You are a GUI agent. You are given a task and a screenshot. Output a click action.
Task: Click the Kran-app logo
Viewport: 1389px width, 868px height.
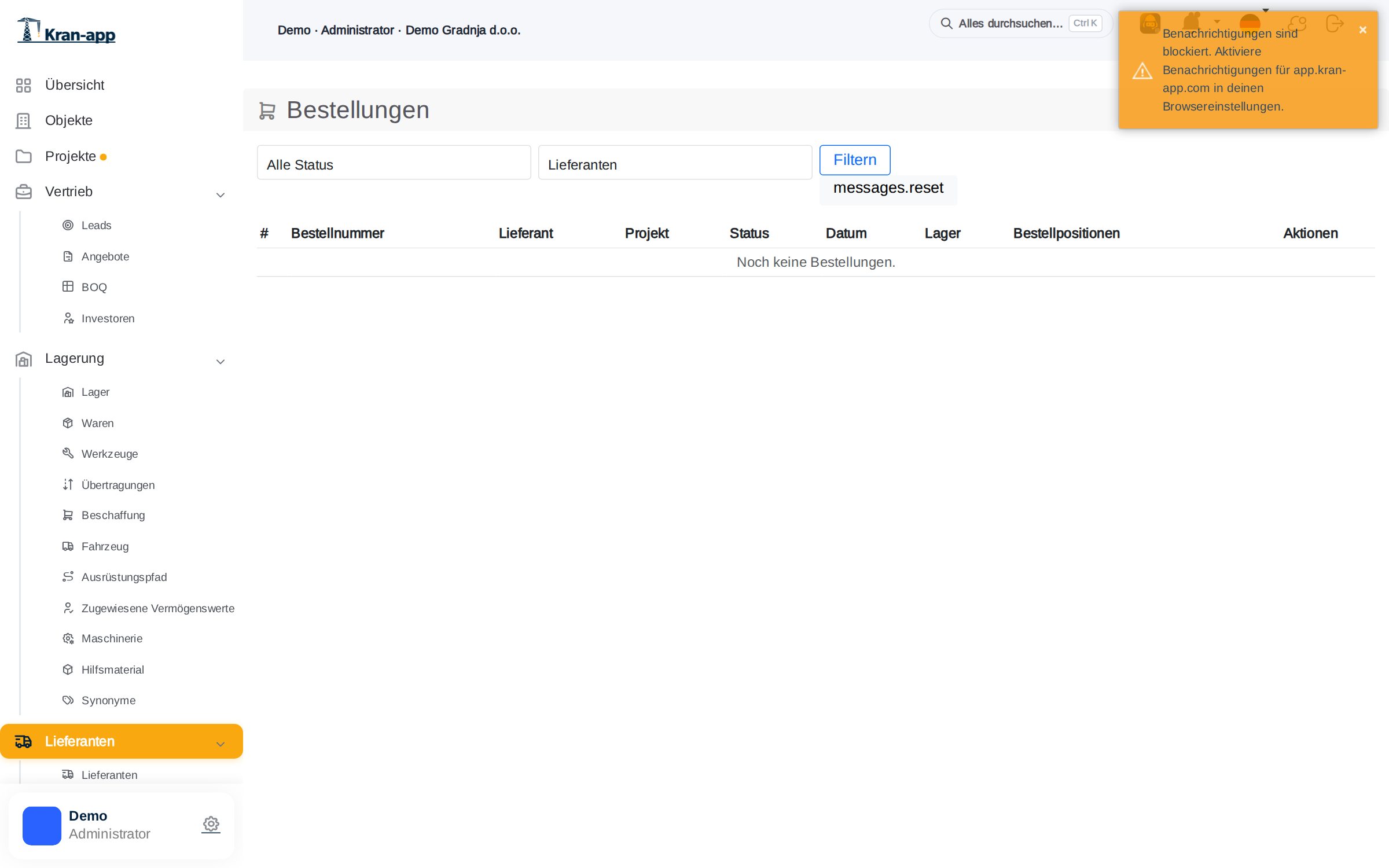click(x=66, y=30)
